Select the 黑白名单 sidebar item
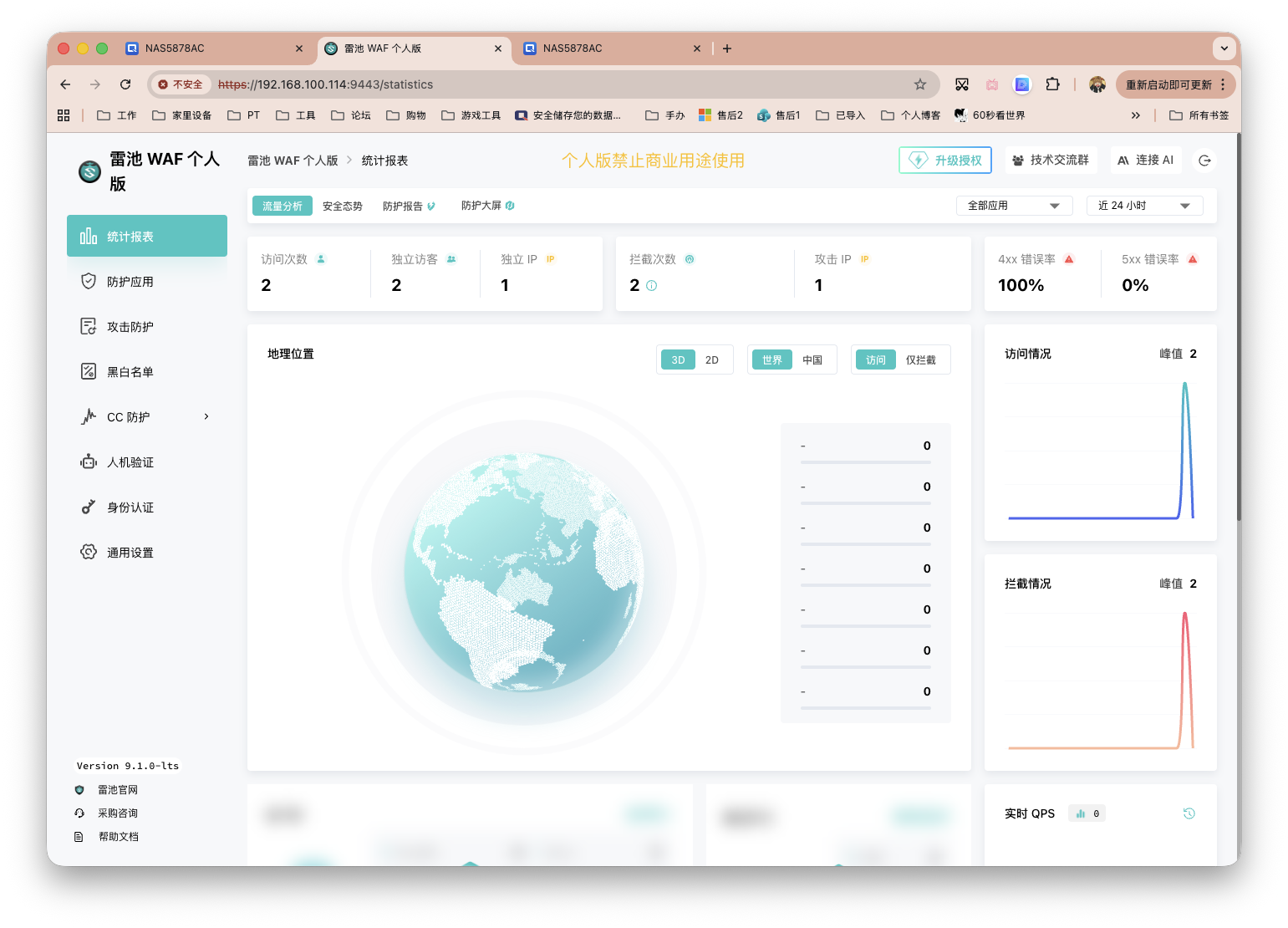The image size is (1288, 928). click(x=132, y=371)
